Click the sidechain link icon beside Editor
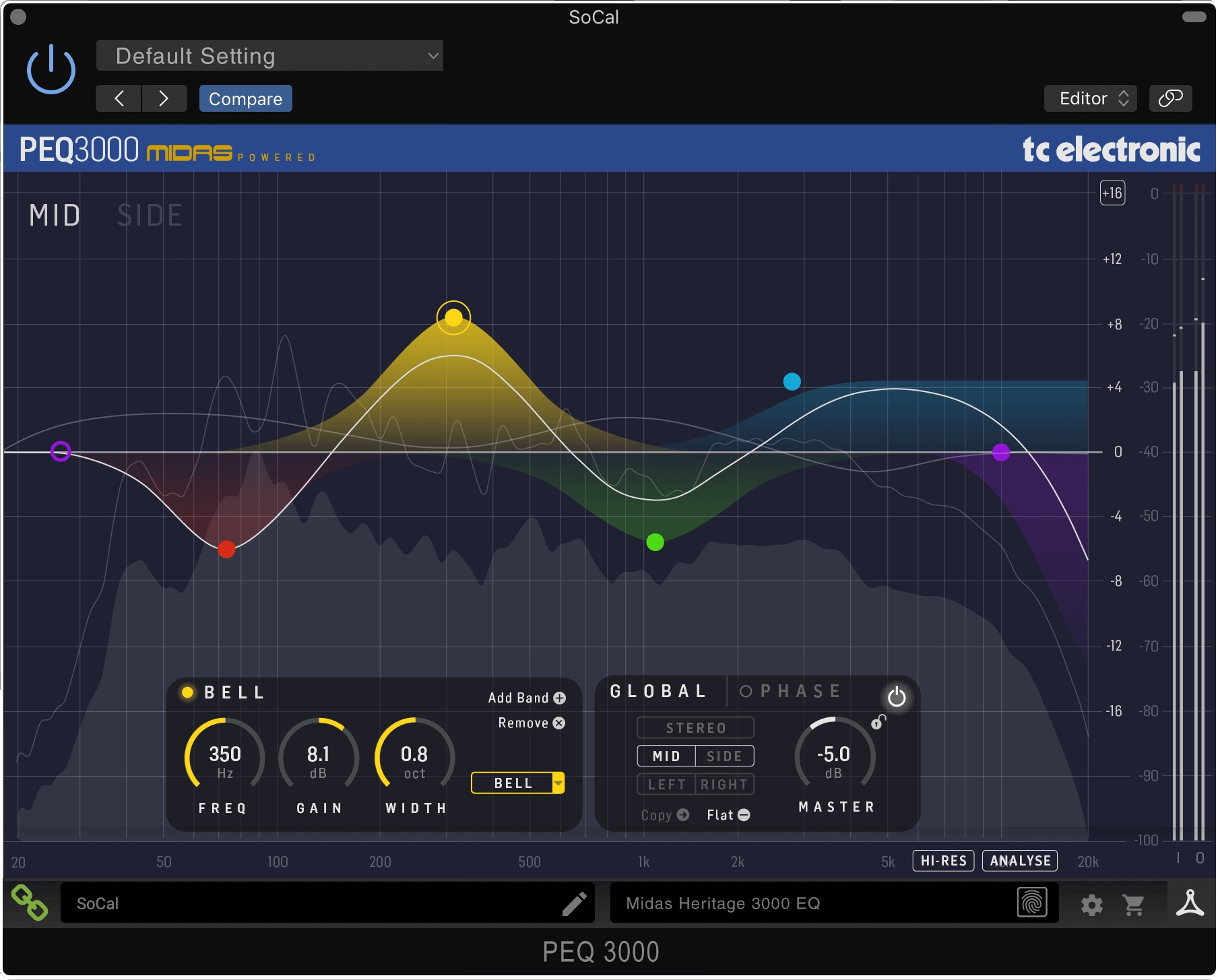The image size is (1218, 980). pyautogui.click(x=1170, y=98)
